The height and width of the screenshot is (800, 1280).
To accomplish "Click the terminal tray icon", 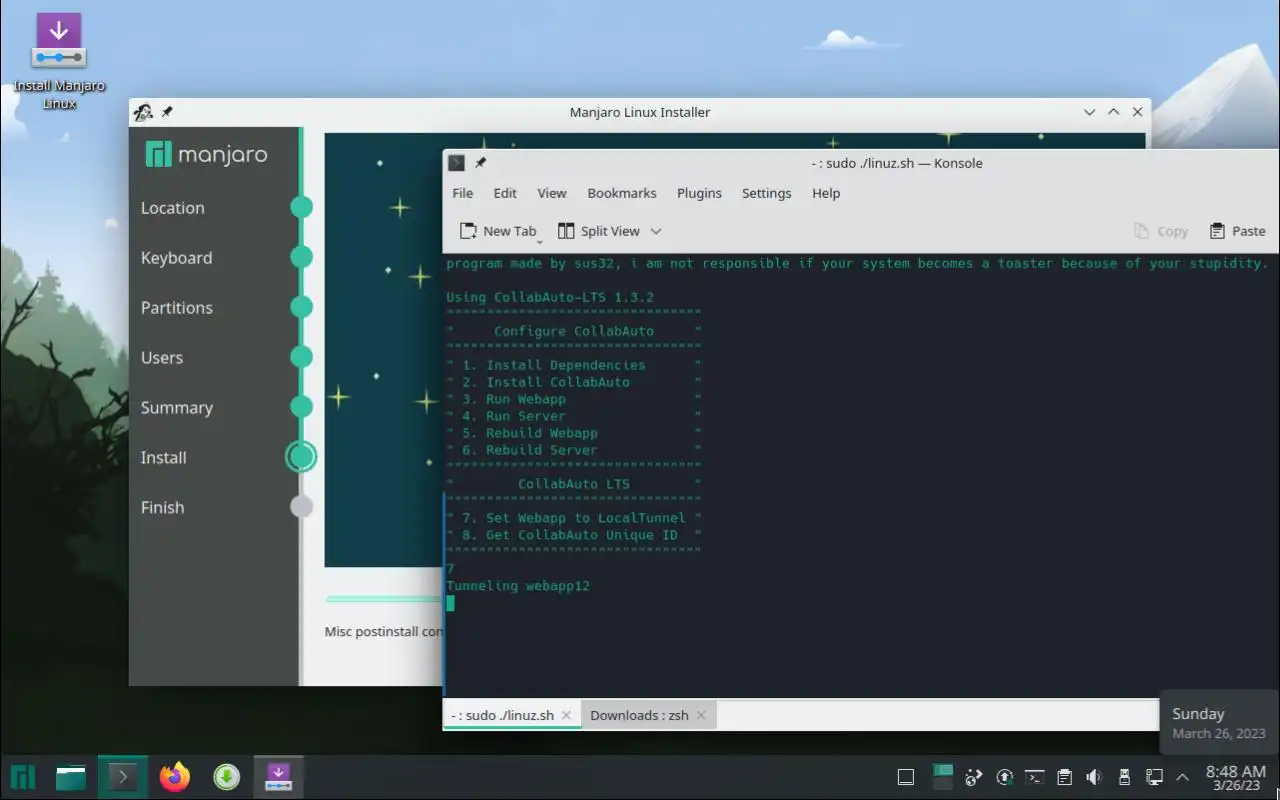I will tap(1035, 777).
